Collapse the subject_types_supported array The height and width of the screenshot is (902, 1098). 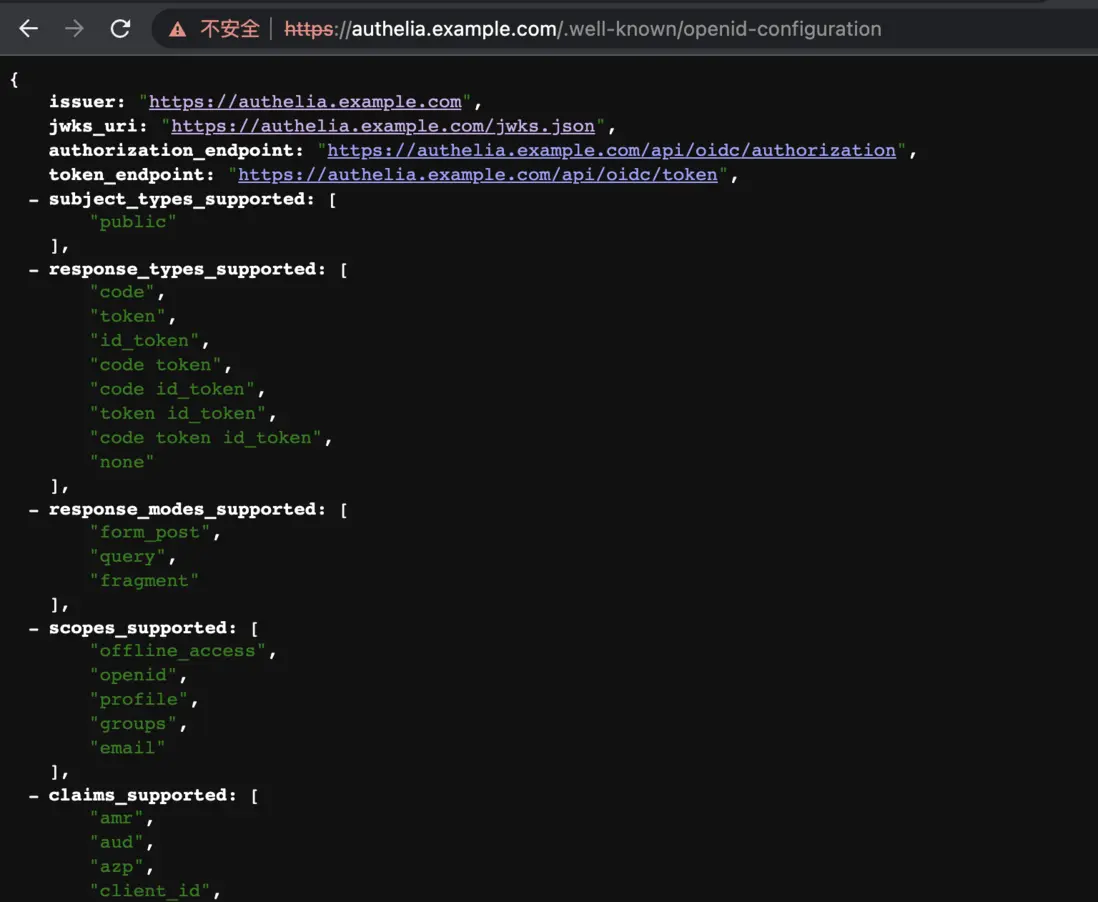tap(34, 199)
